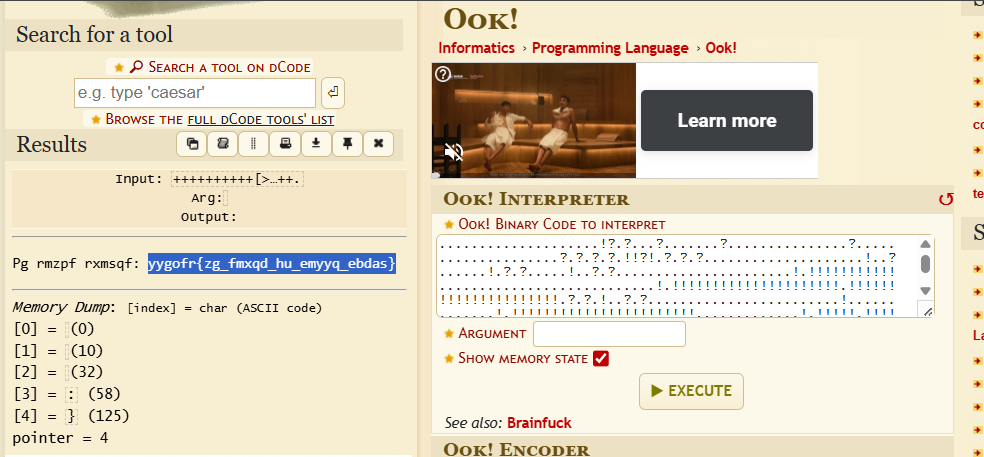Reset the Ook! Interpreter with red arrow
Image resolution: width=984 pixels, height=457 pixels.
945,200
